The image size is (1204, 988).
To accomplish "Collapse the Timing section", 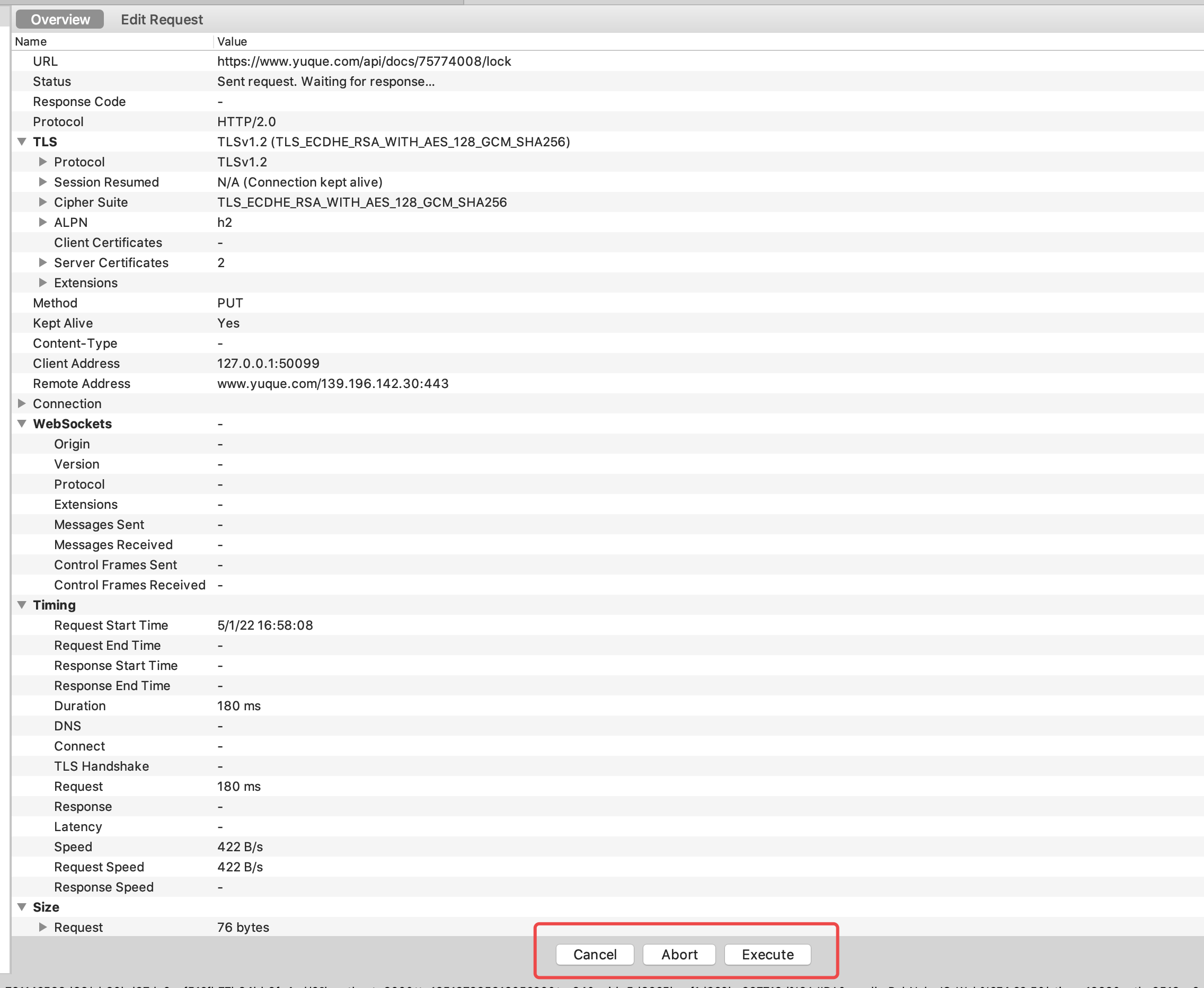I will click(x=22, y=605).
